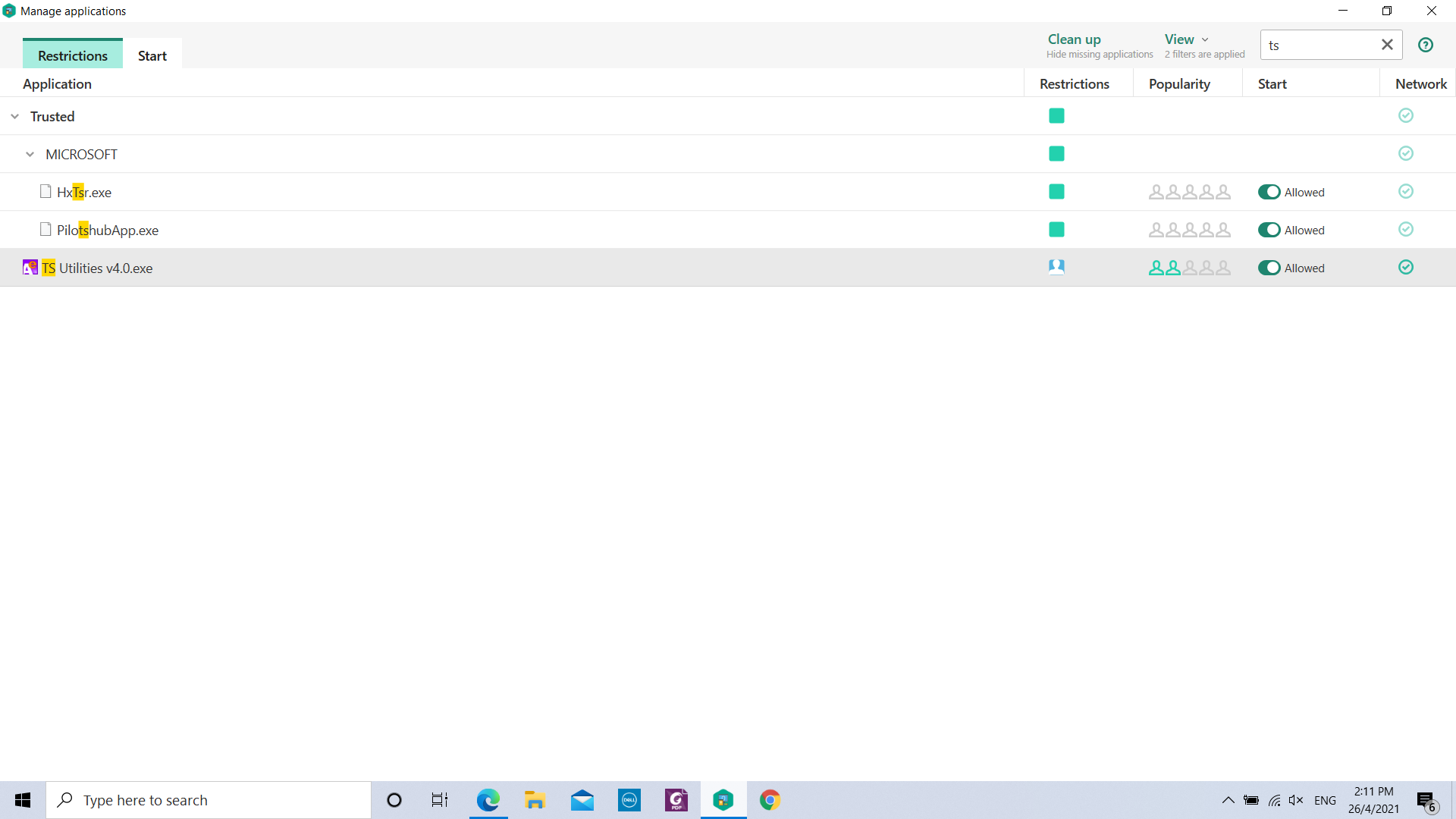Collapse the Trusted group
The image size is (1456, 819).
[15, 116]
